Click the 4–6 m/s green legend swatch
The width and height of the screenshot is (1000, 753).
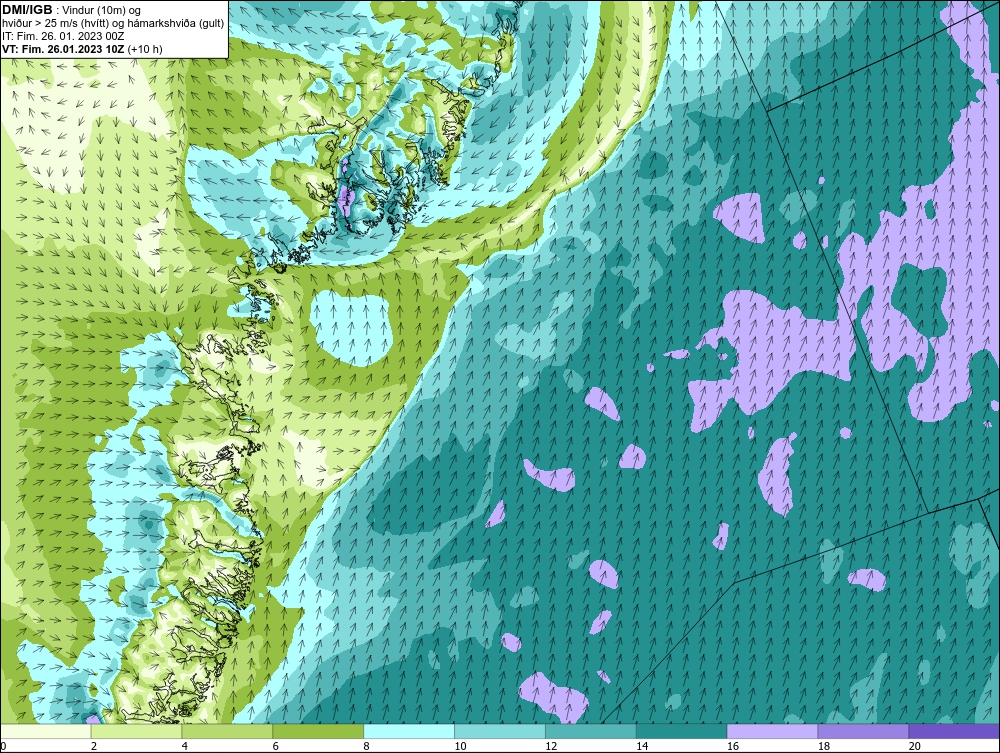[x=227, y=731]
